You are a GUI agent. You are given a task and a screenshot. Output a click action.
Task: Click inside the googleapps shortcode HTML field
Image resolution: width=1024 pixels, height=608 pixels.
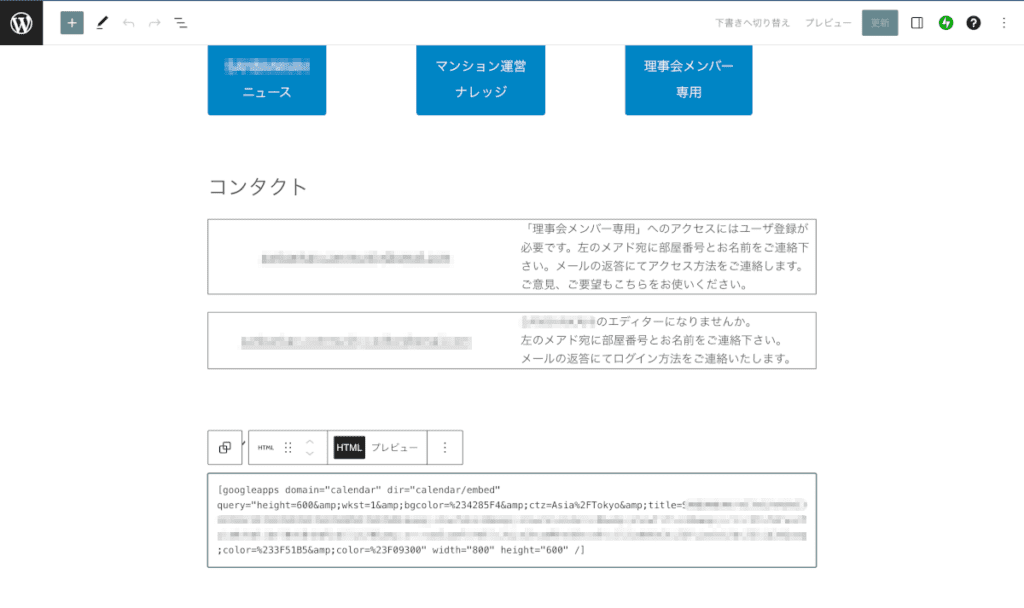click(512, 520)
